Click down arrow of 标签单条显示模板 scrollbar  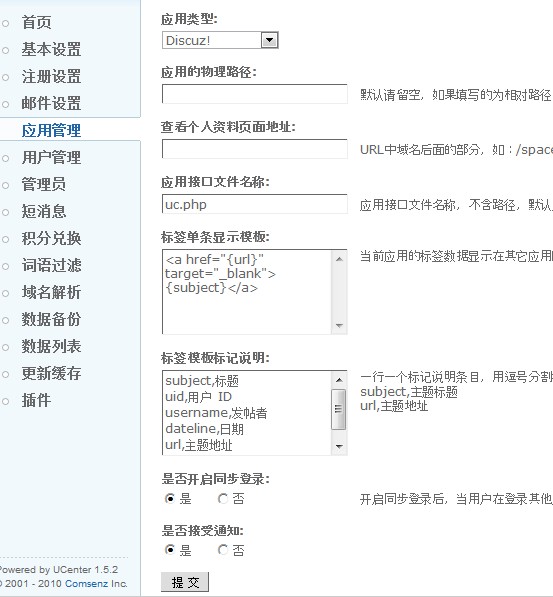pos(339,326)
